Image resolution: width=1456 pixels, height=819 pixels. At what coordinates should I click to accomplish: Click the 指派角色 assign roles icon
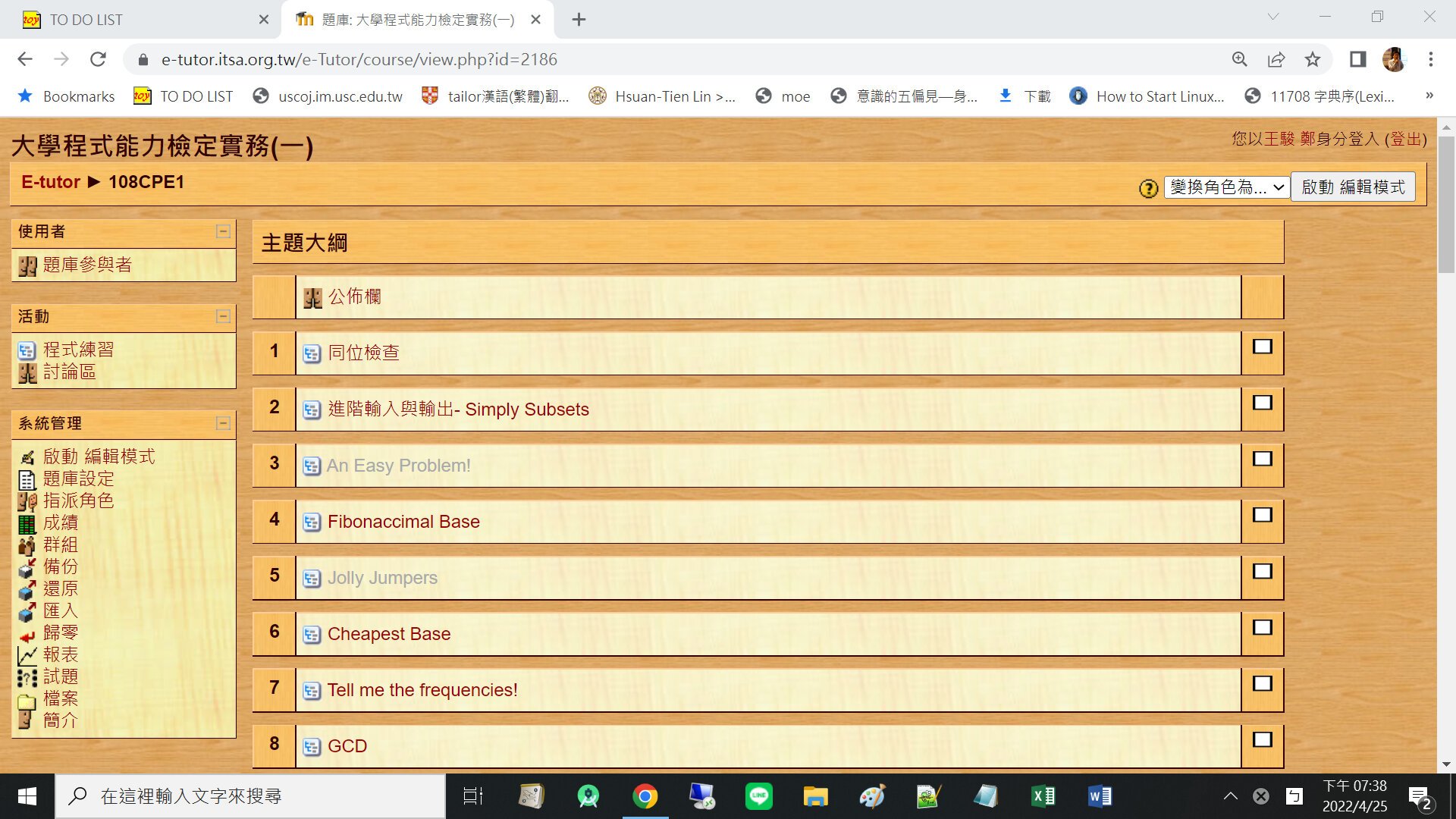pyautogui.click(x=27, y=501)
